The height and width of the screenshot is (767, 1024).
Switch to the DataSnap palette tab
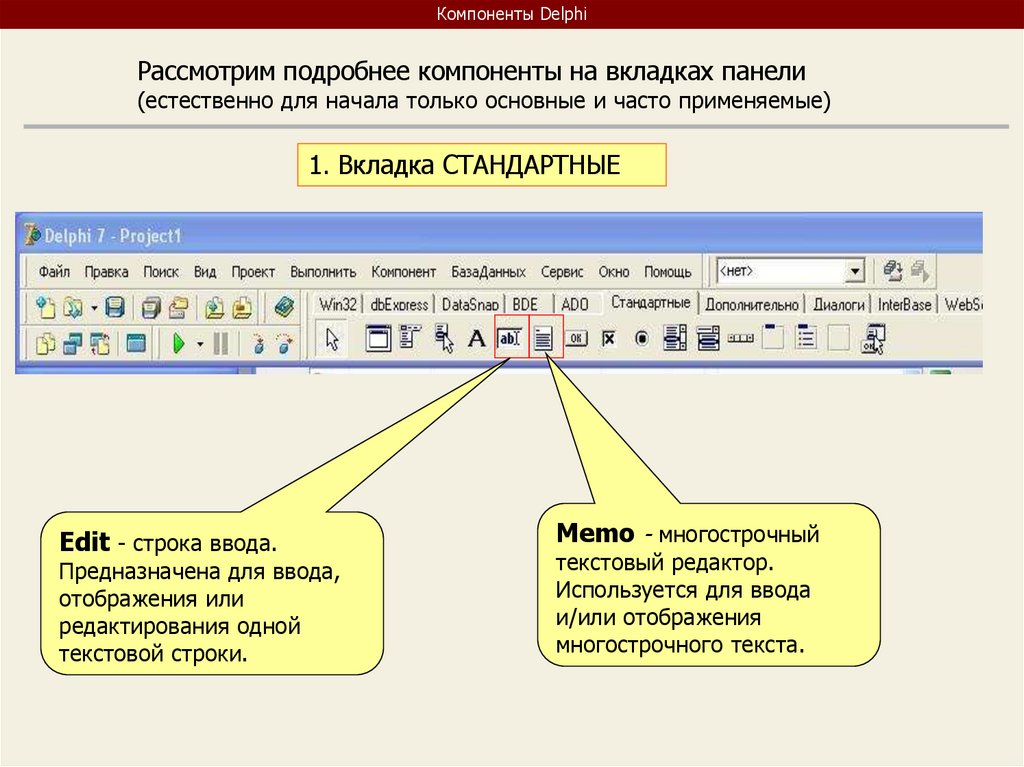tap(470, 304)
